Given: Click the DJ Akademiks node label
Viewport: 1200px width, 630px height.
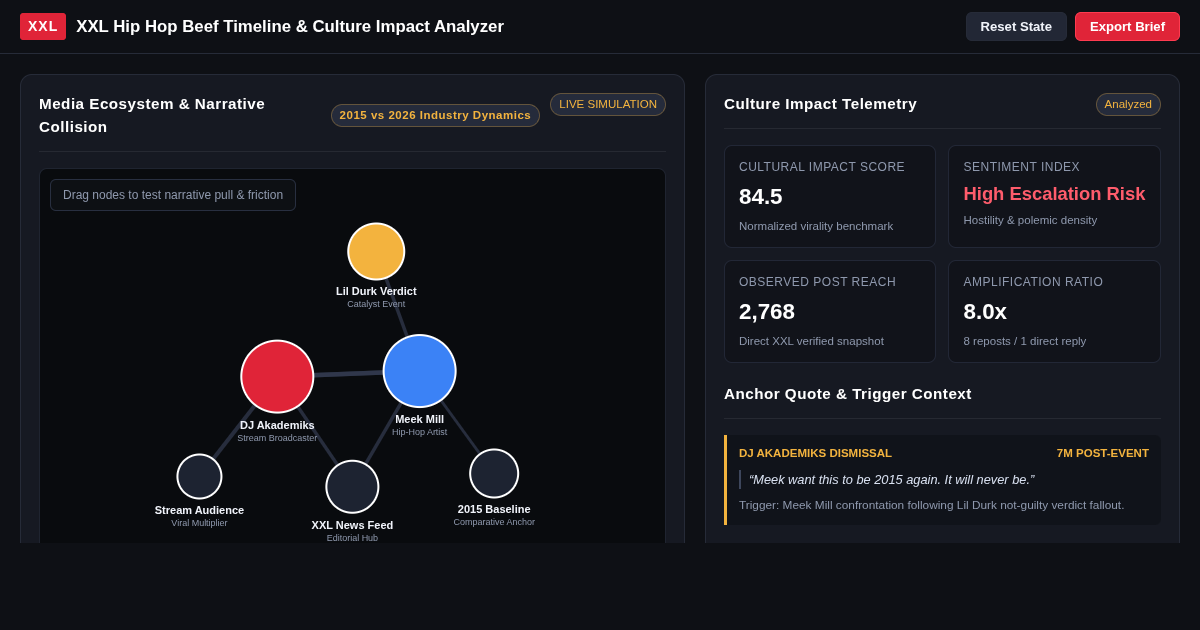Looking at the screenshot, I should click(277, 425).
